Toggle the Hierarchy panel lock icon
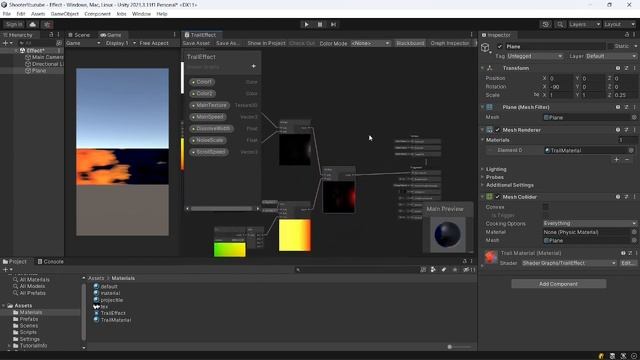This screenshot has height=360, width=640. (x=51, y=35)
